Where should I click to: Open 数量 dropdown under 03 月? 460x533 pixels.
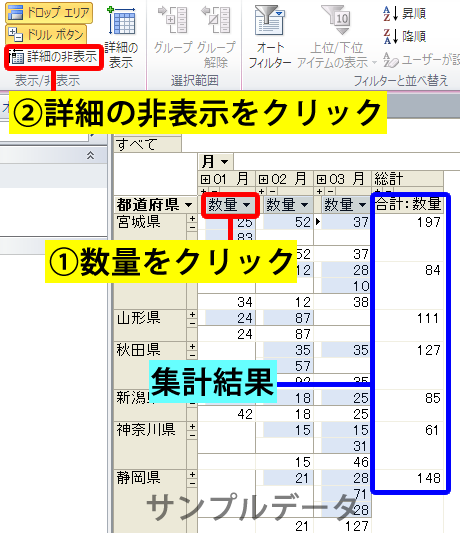(362, 205)
